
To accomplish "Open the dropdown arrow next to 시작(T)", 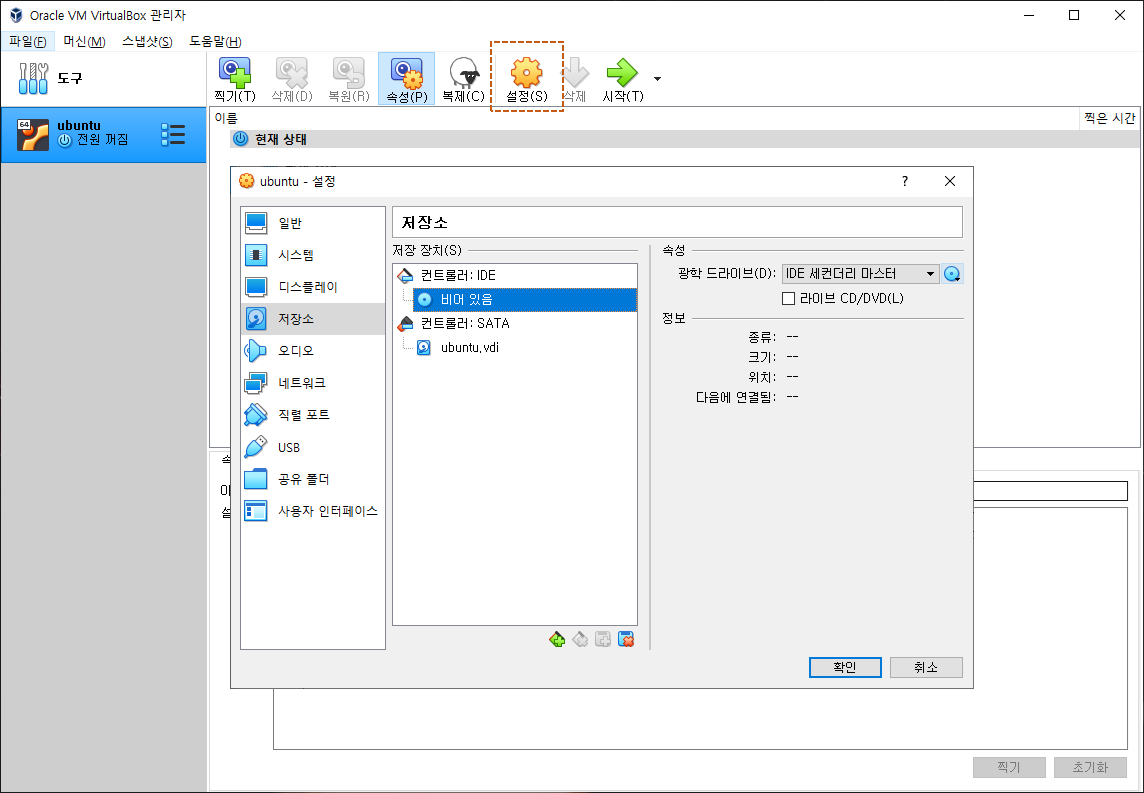I will (657, 79).
